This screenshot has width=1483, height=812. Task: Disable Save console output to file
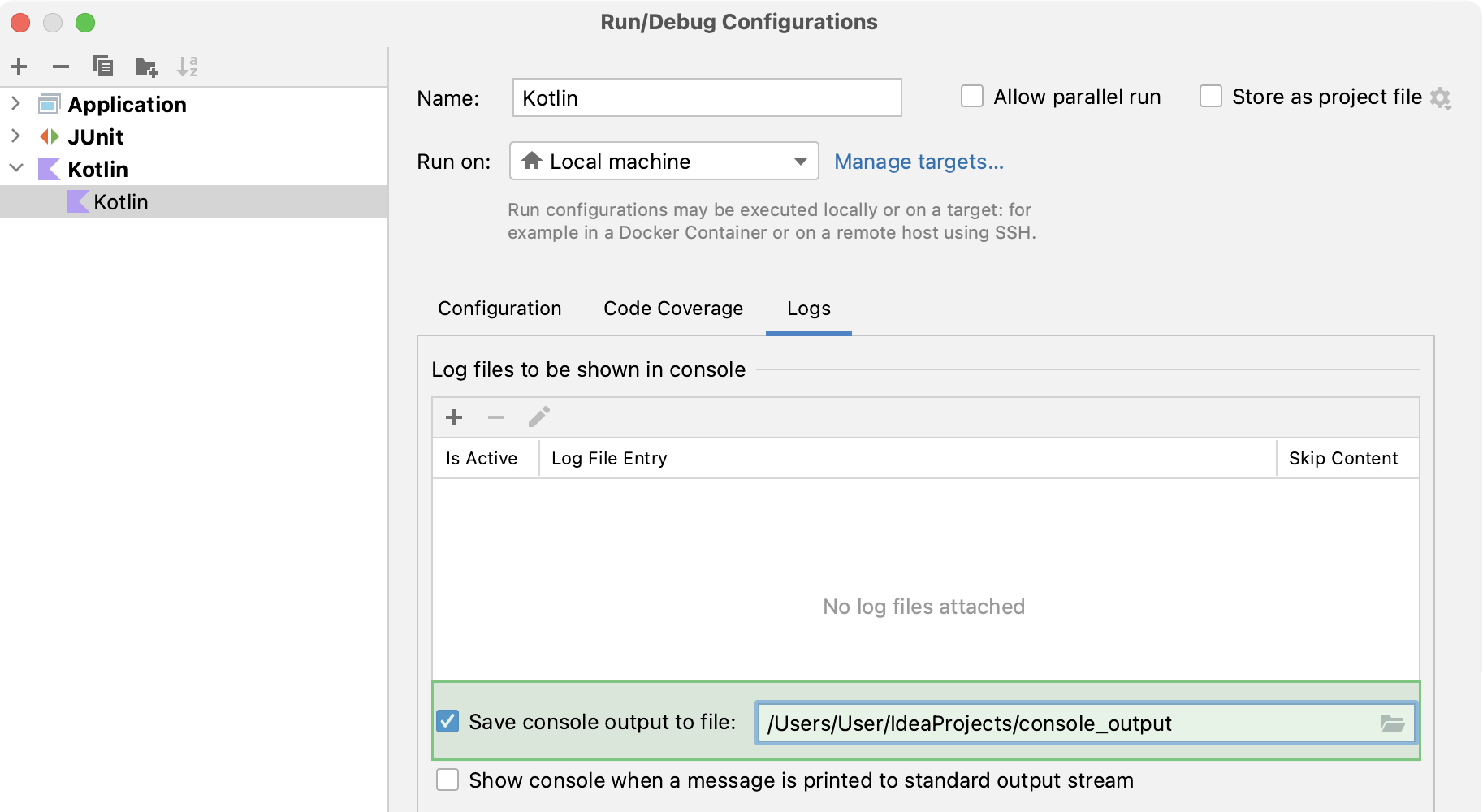point(447,720)
